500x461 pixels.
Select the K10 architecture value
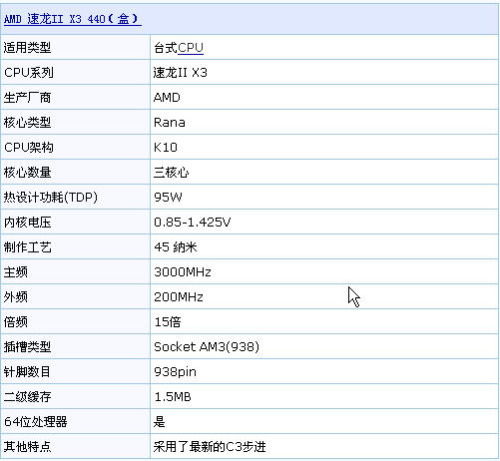[165, 147]
